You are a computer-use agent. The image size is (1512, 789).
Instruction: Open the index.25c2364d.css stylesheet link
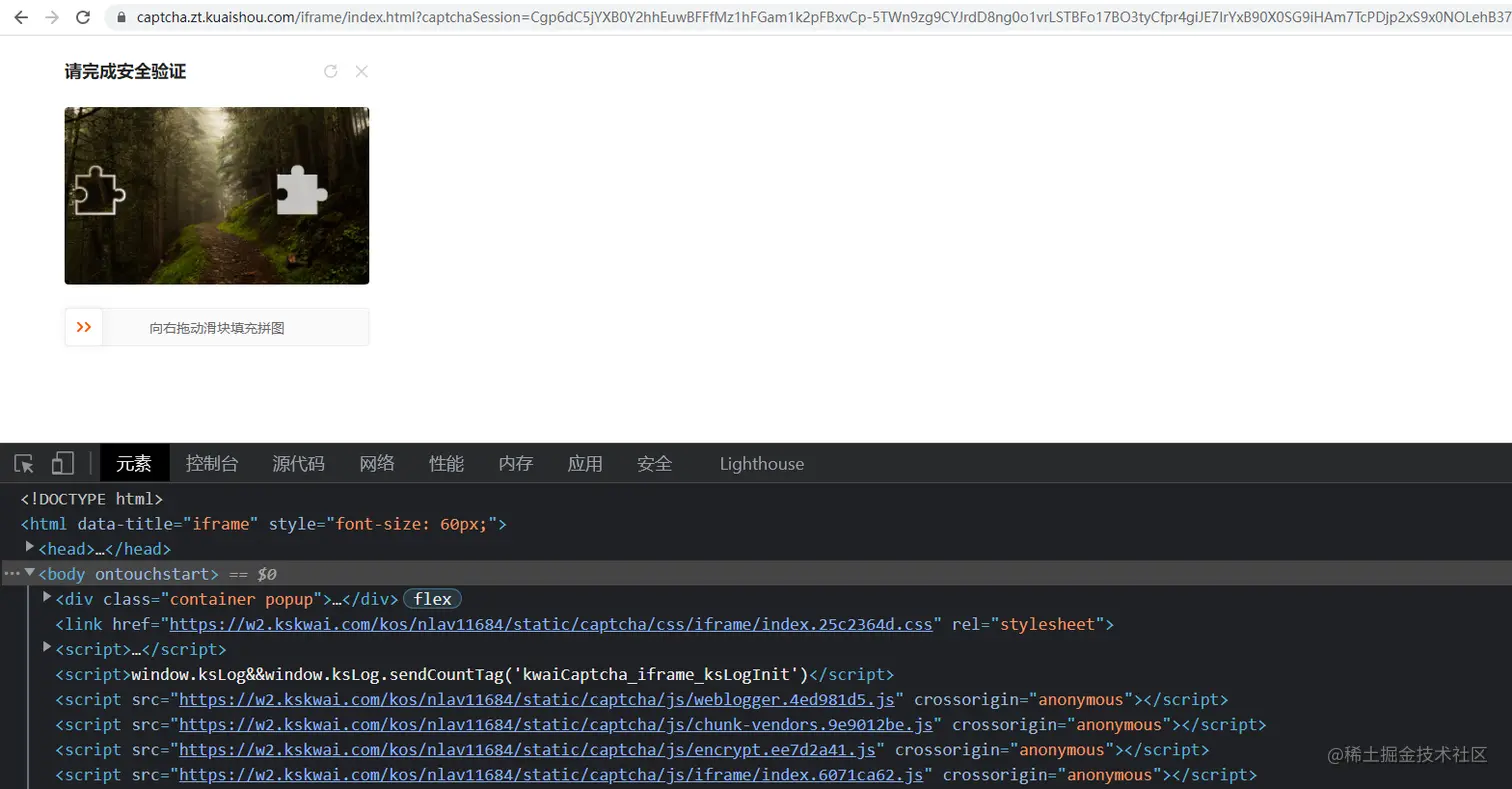[551, 624]
